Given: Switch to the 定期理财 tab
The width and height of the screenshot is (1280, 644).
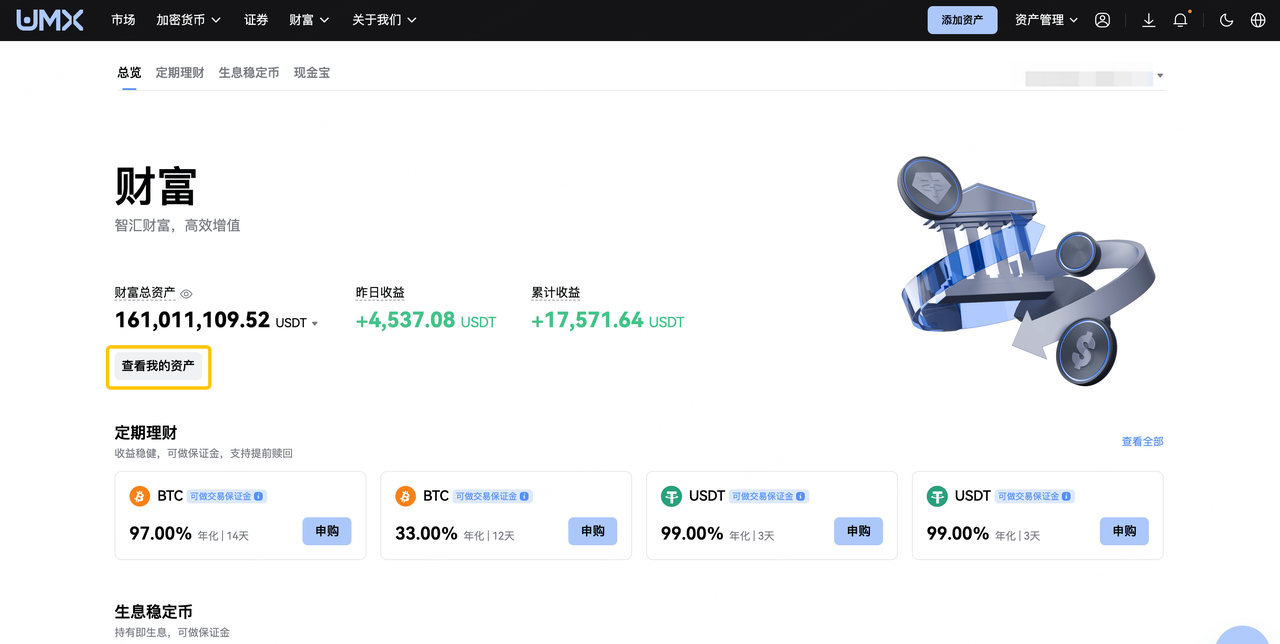Looking at the screenshot, I should (180, 73).
